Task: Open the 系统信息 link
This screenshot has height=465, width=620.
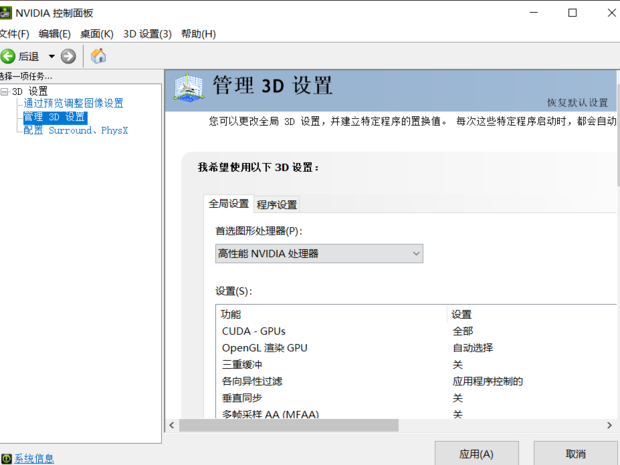Action: [34, 459]
